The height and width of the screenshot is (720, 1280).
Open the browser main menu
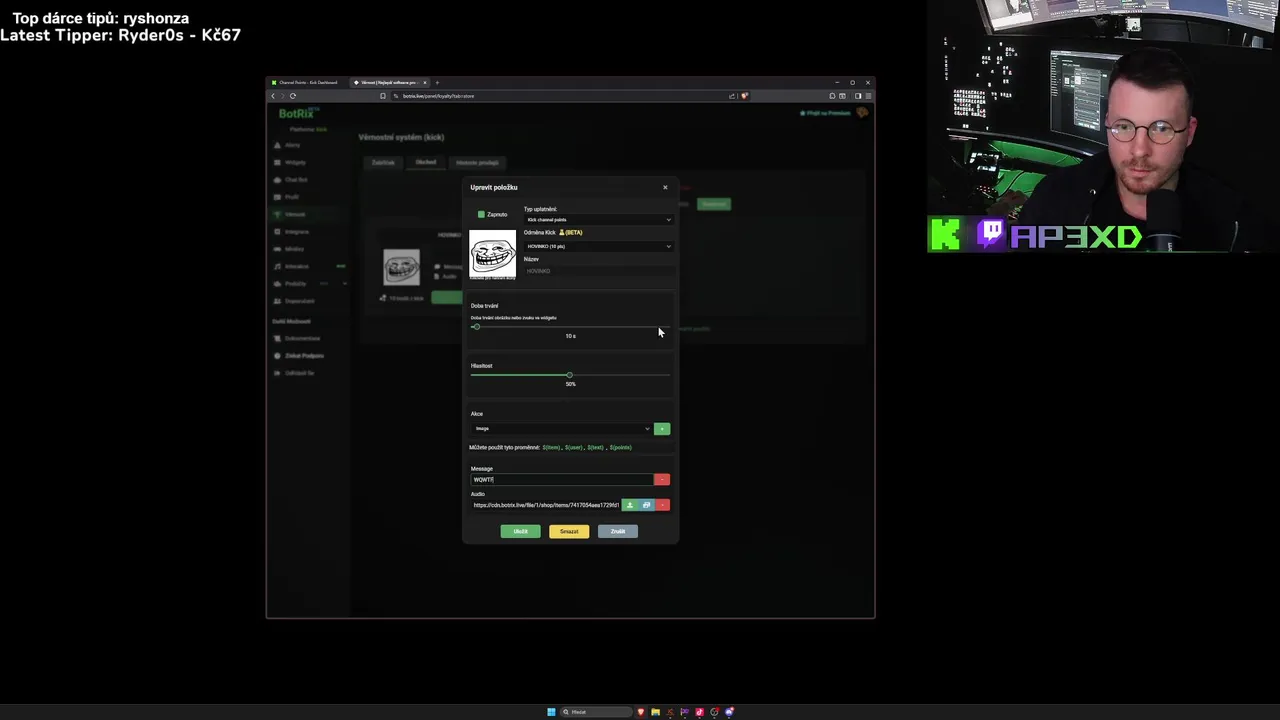pyautogui.click(x=868, y=96)
